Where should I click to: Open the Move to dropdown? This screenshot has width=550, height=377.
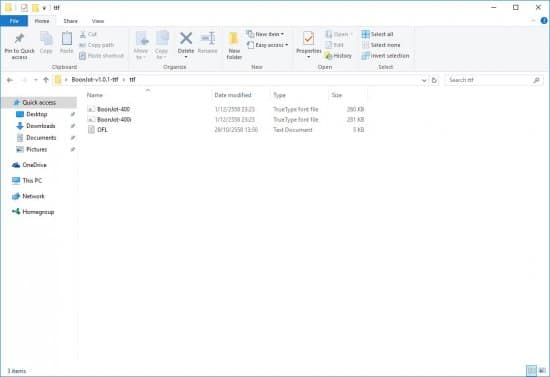141,46
